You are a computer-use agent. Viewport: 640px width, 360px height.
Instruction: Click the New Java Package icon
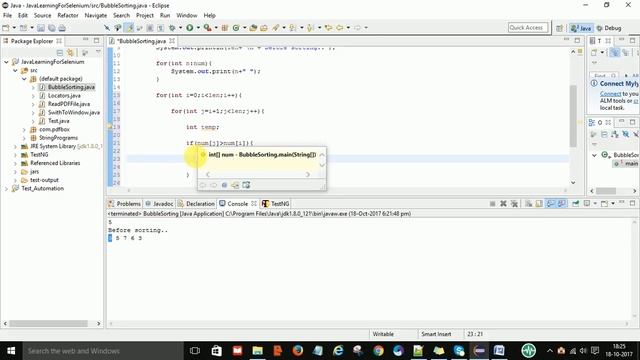click(225, 28)
